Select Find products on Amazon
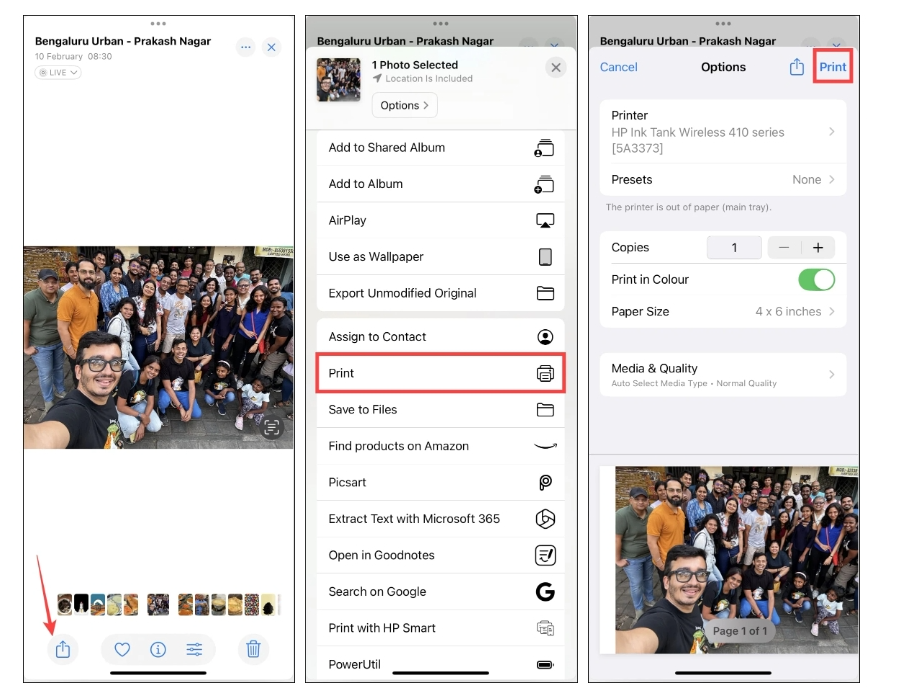The height and width of the screenshot is (698, 916). (440, 446)
